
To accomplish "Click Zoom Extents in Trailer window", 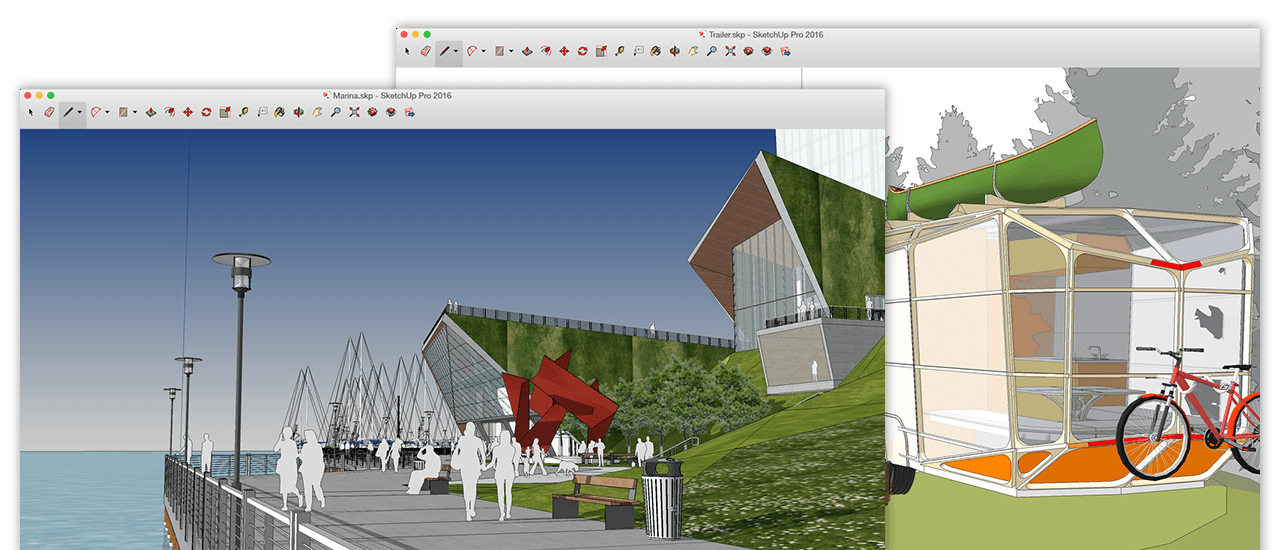I will pos(730,50).
